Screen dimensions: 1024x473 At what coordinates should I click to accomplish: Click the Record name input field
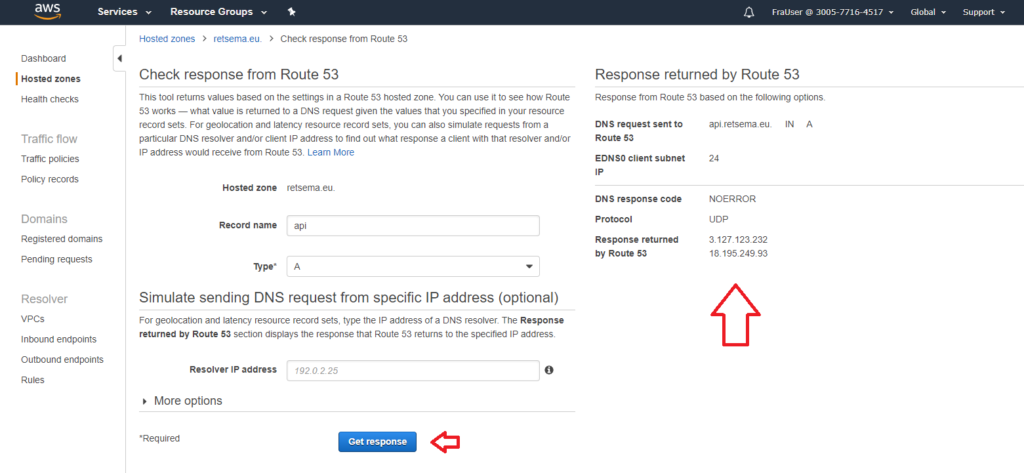(x=413, y=226)
